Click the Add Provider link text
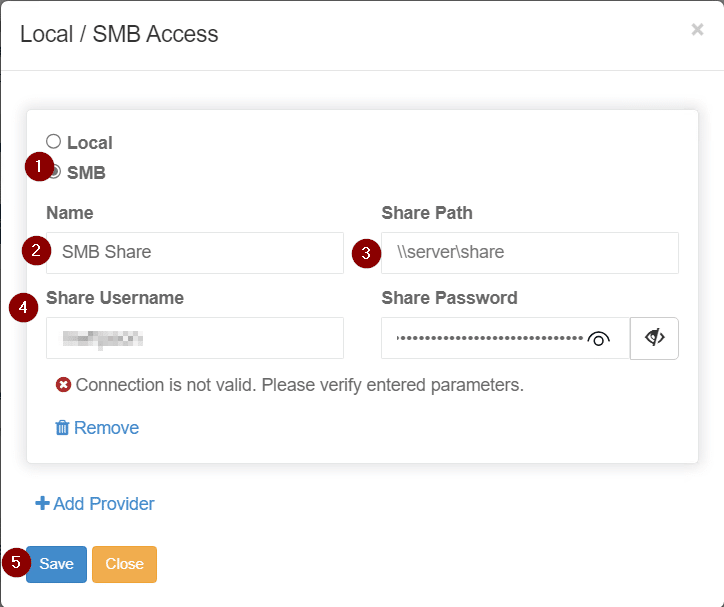 pyautogui.click(x=104, y=504)
